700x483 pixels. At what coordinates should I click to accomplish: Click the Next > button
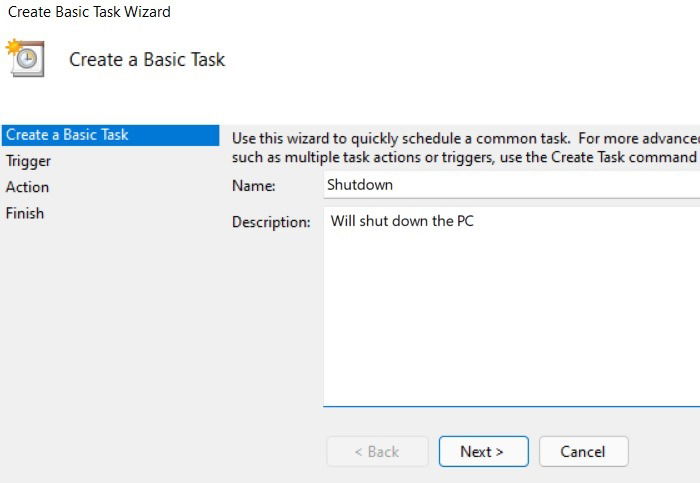483,451
